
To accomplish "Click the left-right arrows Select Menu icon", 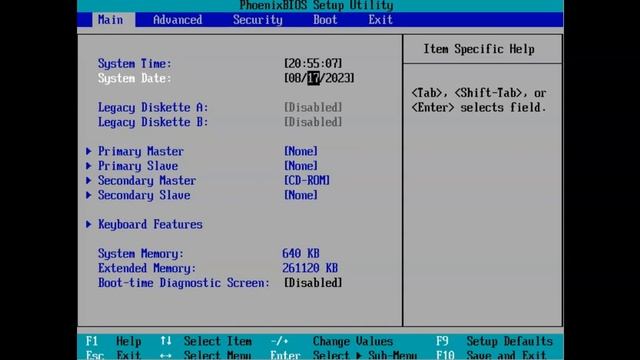I will (166, 356).
